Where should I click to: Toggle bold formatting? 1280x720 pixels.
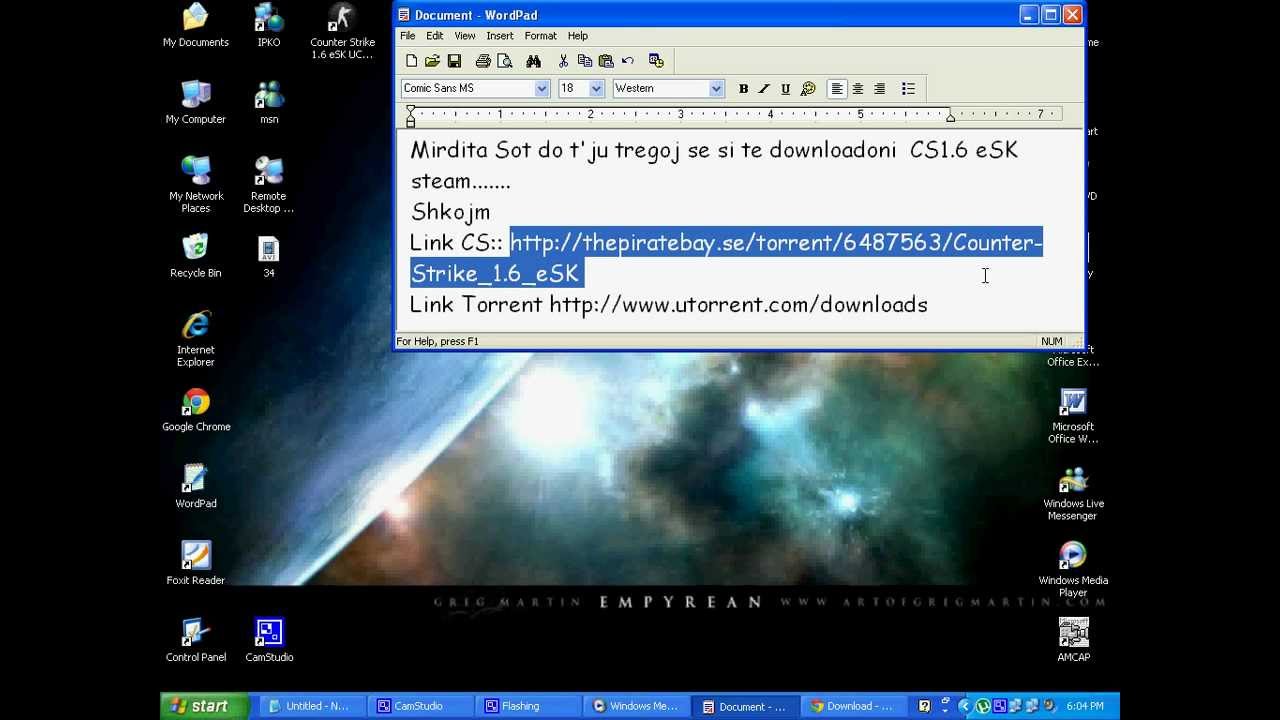[743, 89]
